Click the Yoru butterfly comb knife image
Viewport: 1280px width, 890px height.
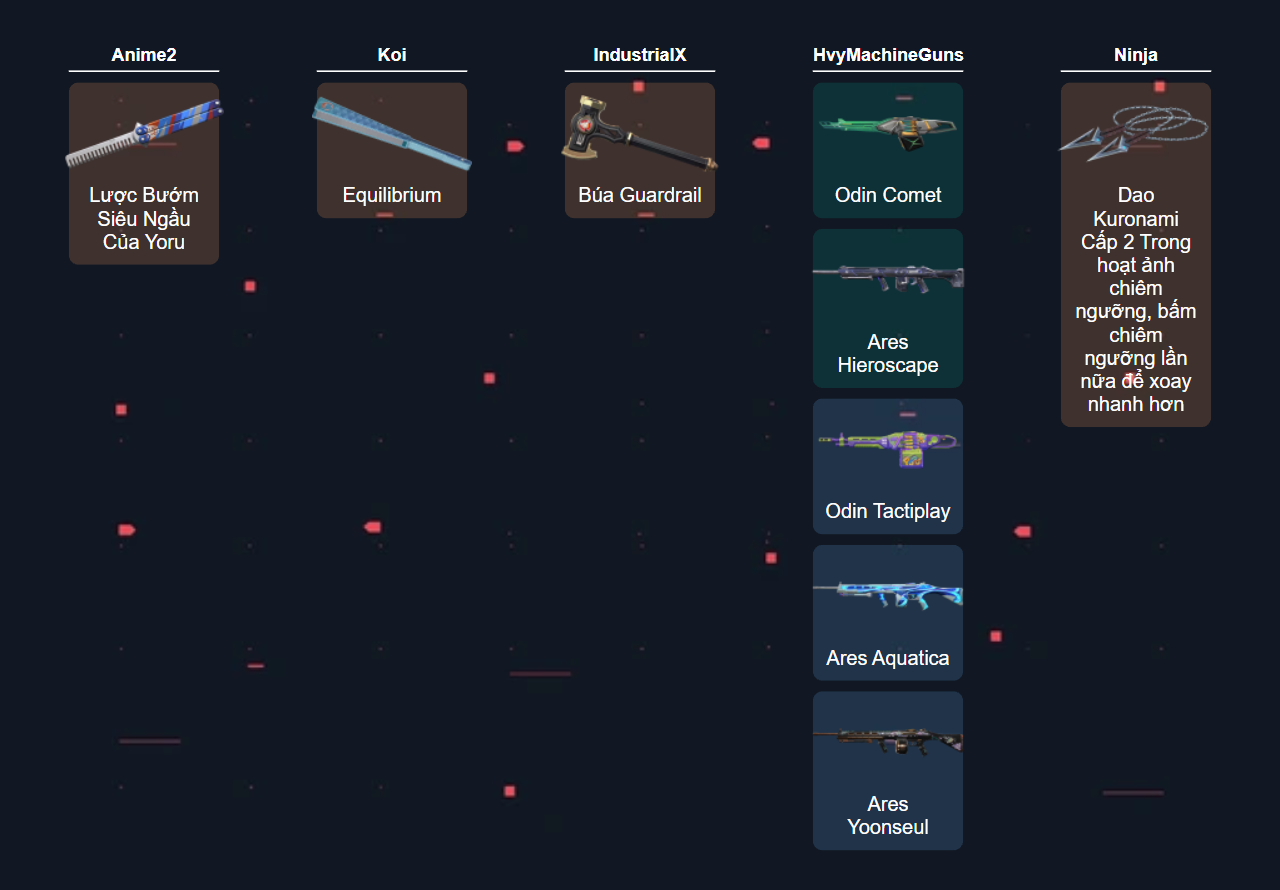(x=144, y=133)
